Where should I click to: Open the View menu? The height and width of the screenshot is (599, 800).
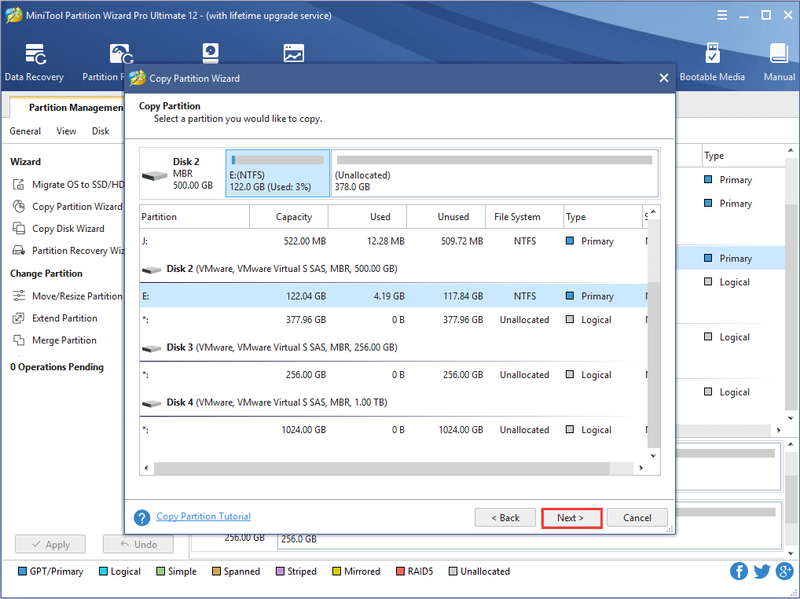(66, 131)
